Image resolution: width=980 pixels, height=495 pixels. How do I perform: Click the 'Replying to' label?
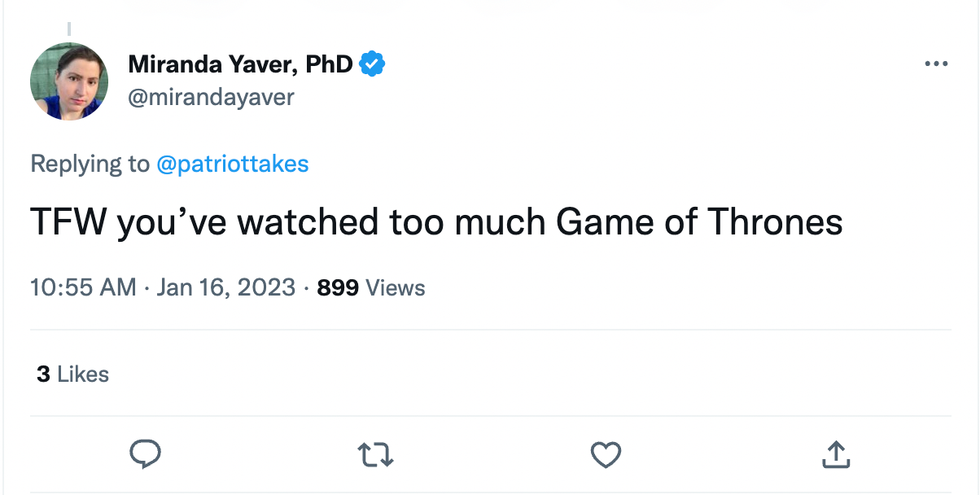click(90, 164)
